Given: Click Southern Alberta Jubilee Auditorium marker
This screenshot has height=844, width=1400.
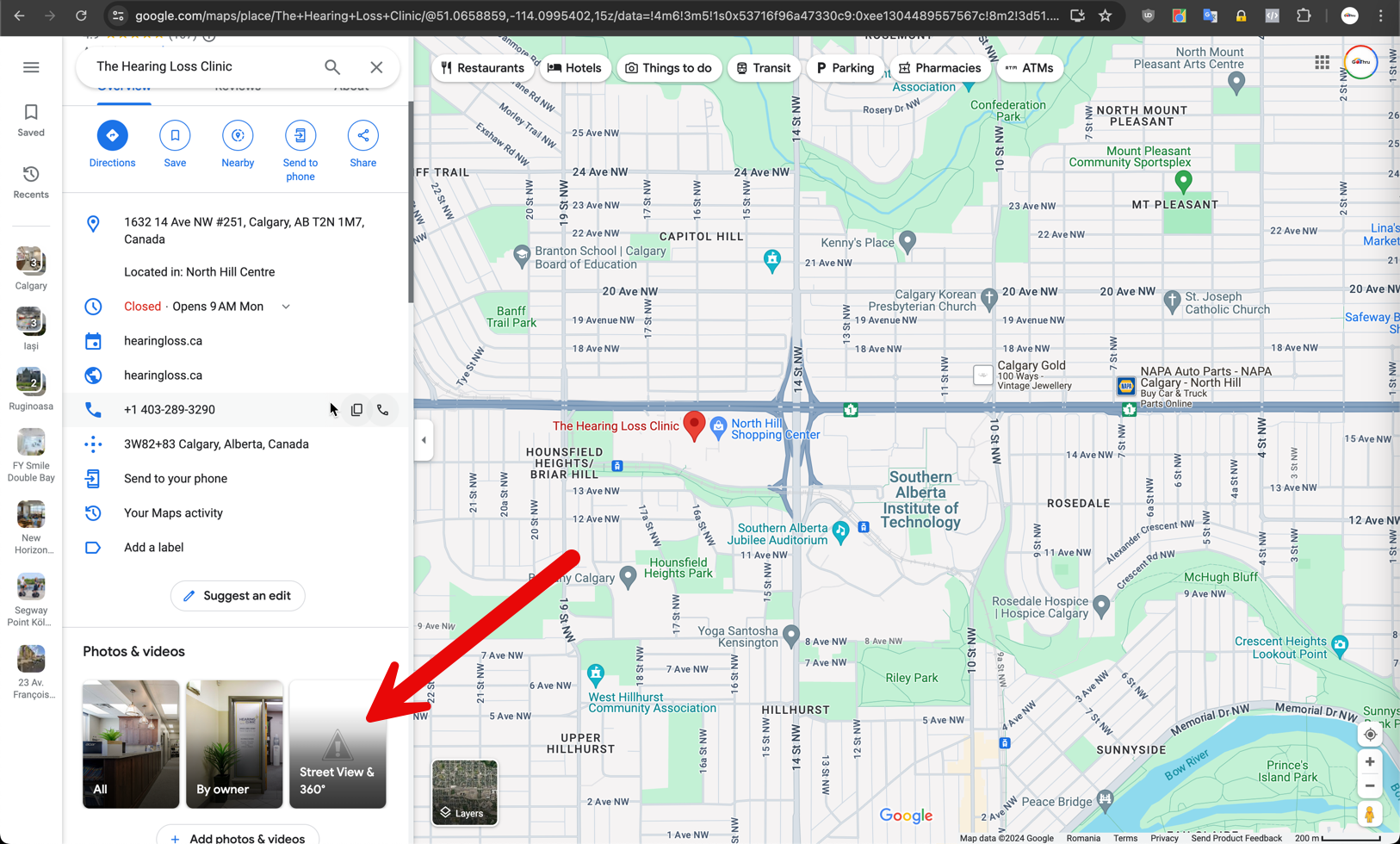Looking at the screenshot, I should (x=841, y=531).
